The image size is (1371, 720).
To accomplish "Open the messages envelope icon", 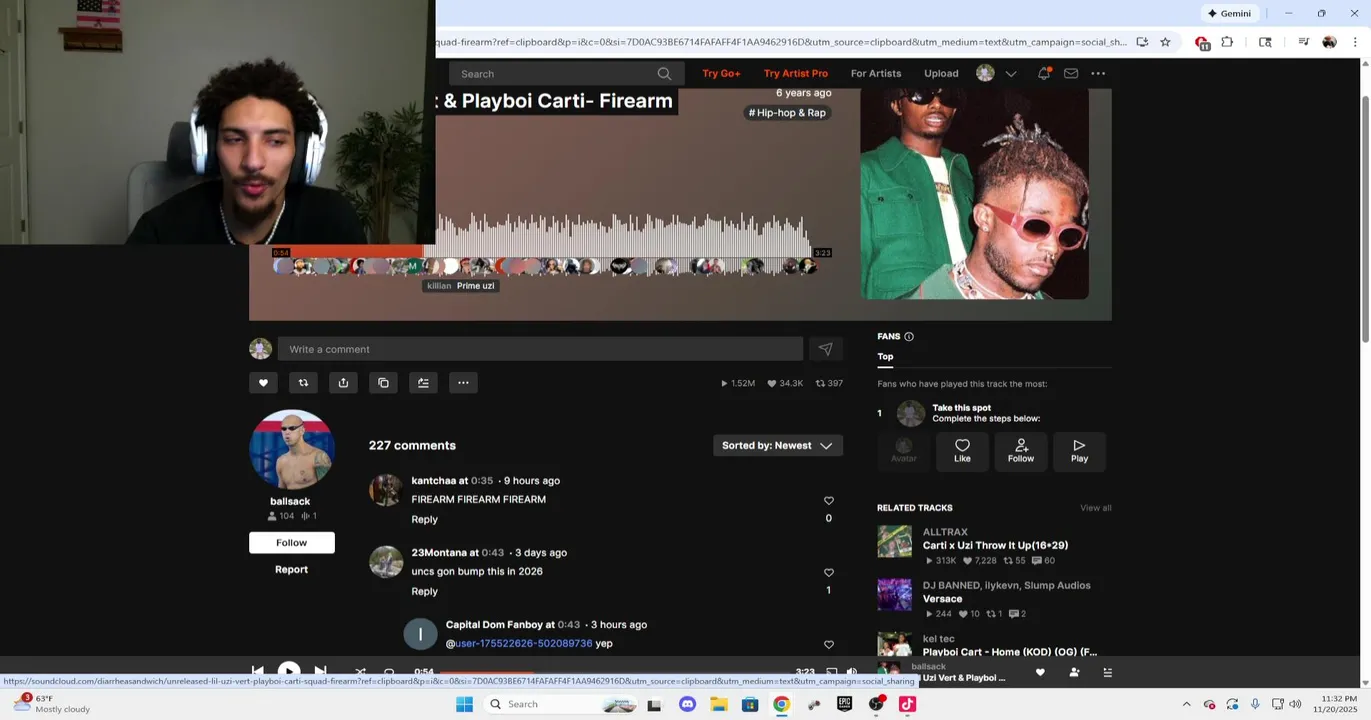I will click(x=1071, y=73).
